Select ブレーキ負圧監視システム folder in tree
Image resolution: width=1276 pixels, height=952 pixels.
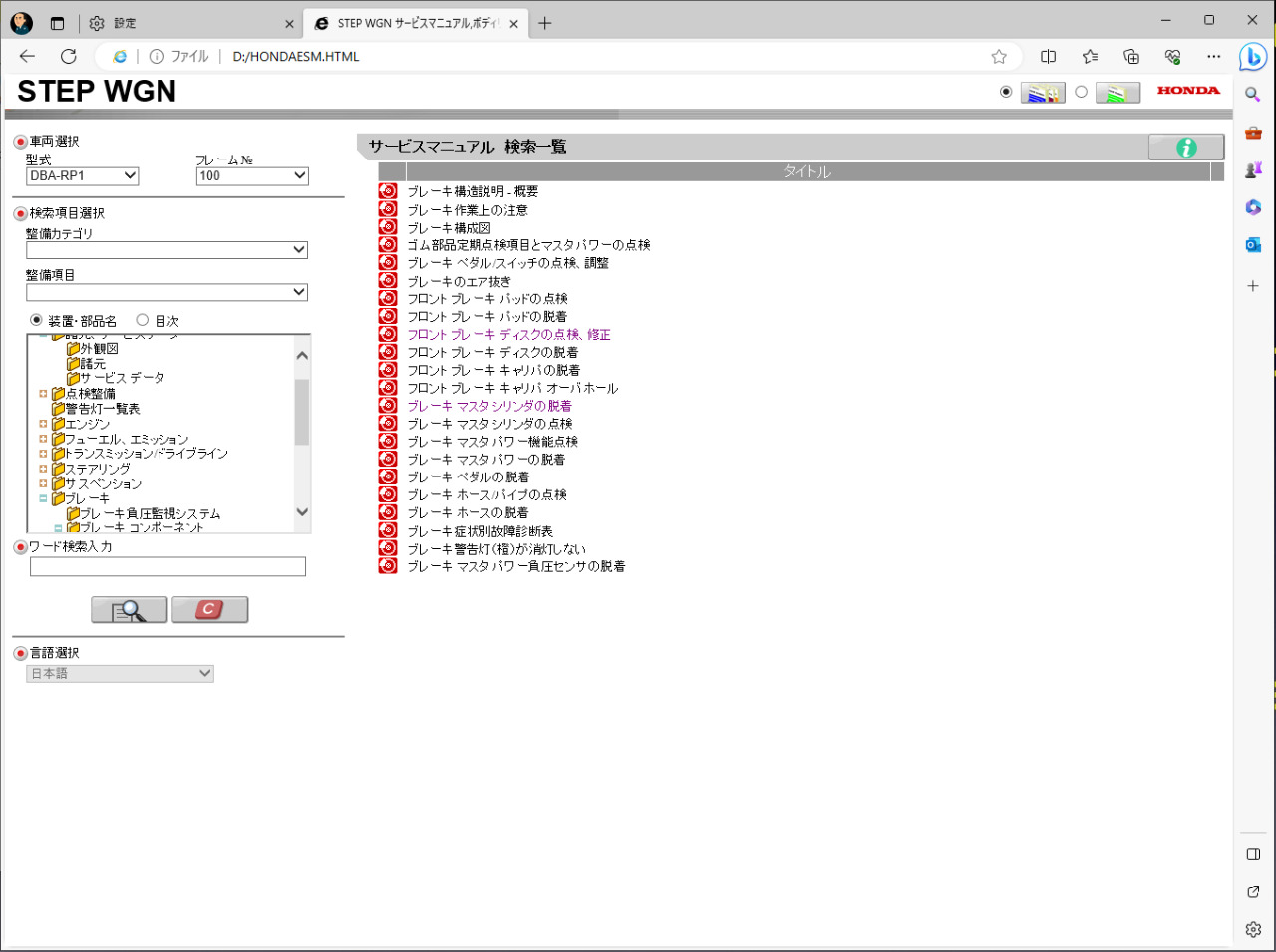coord(144,513)
